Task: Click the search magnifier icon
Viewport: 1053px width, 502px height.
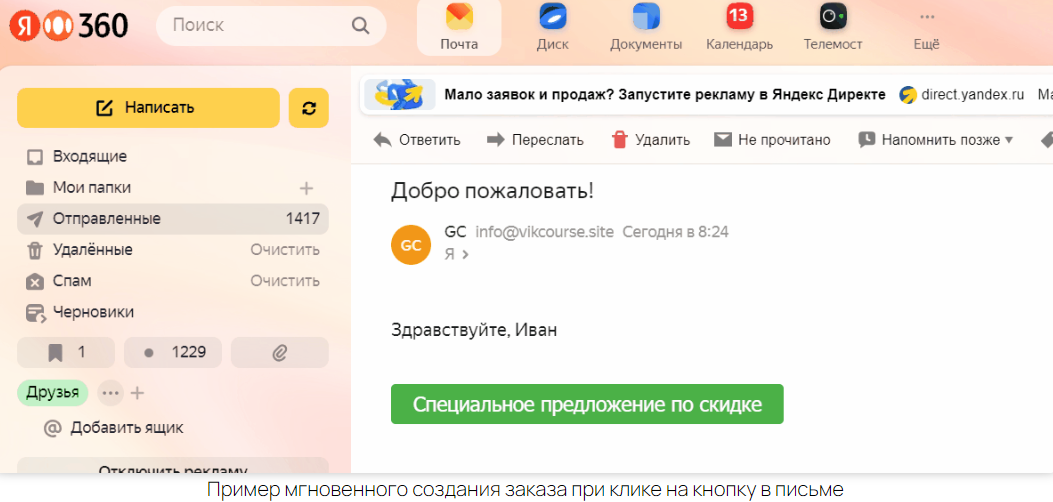Action: [361, 26]
